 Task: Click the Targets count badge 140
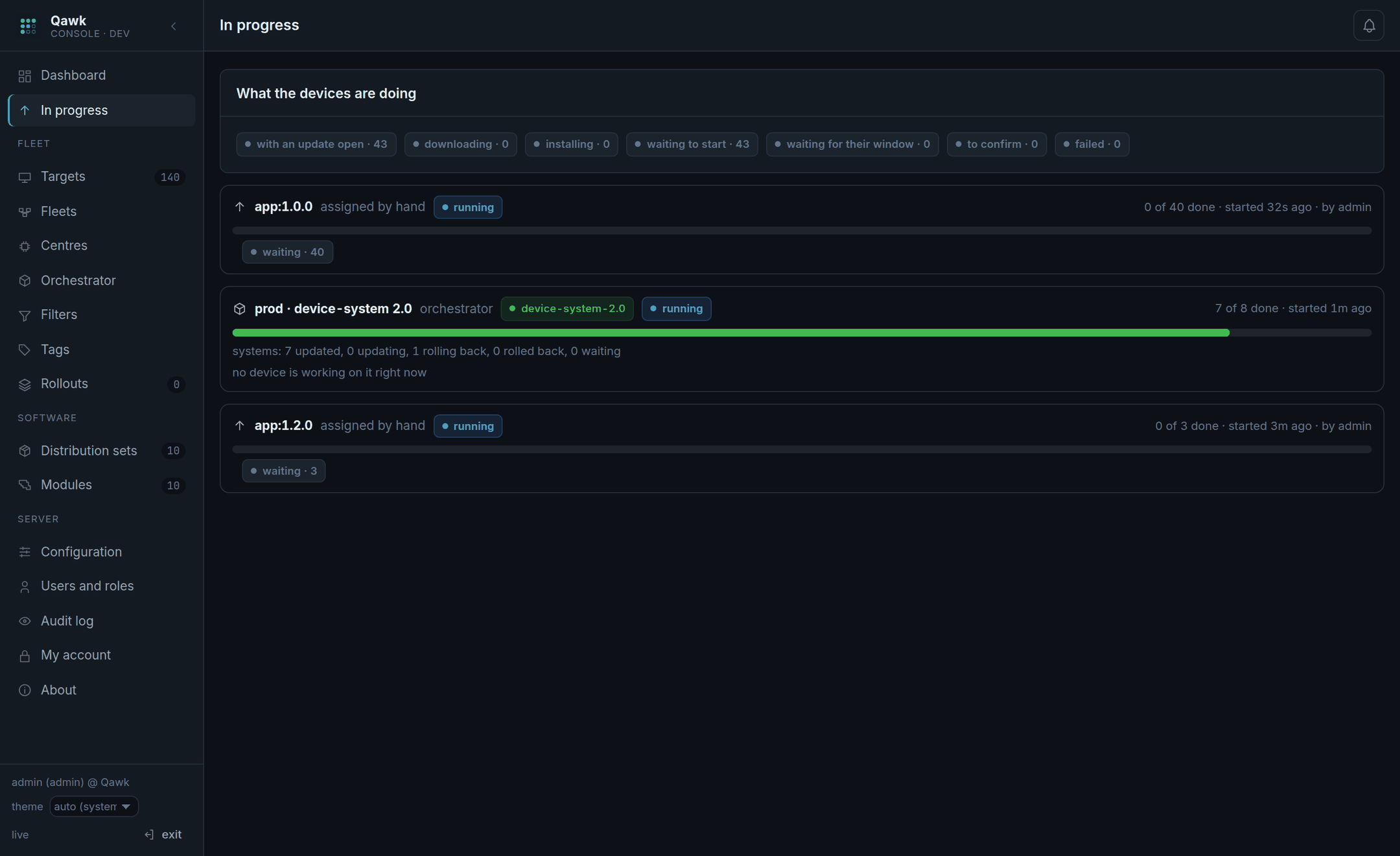pyautogui.click(x=170, y=177)
